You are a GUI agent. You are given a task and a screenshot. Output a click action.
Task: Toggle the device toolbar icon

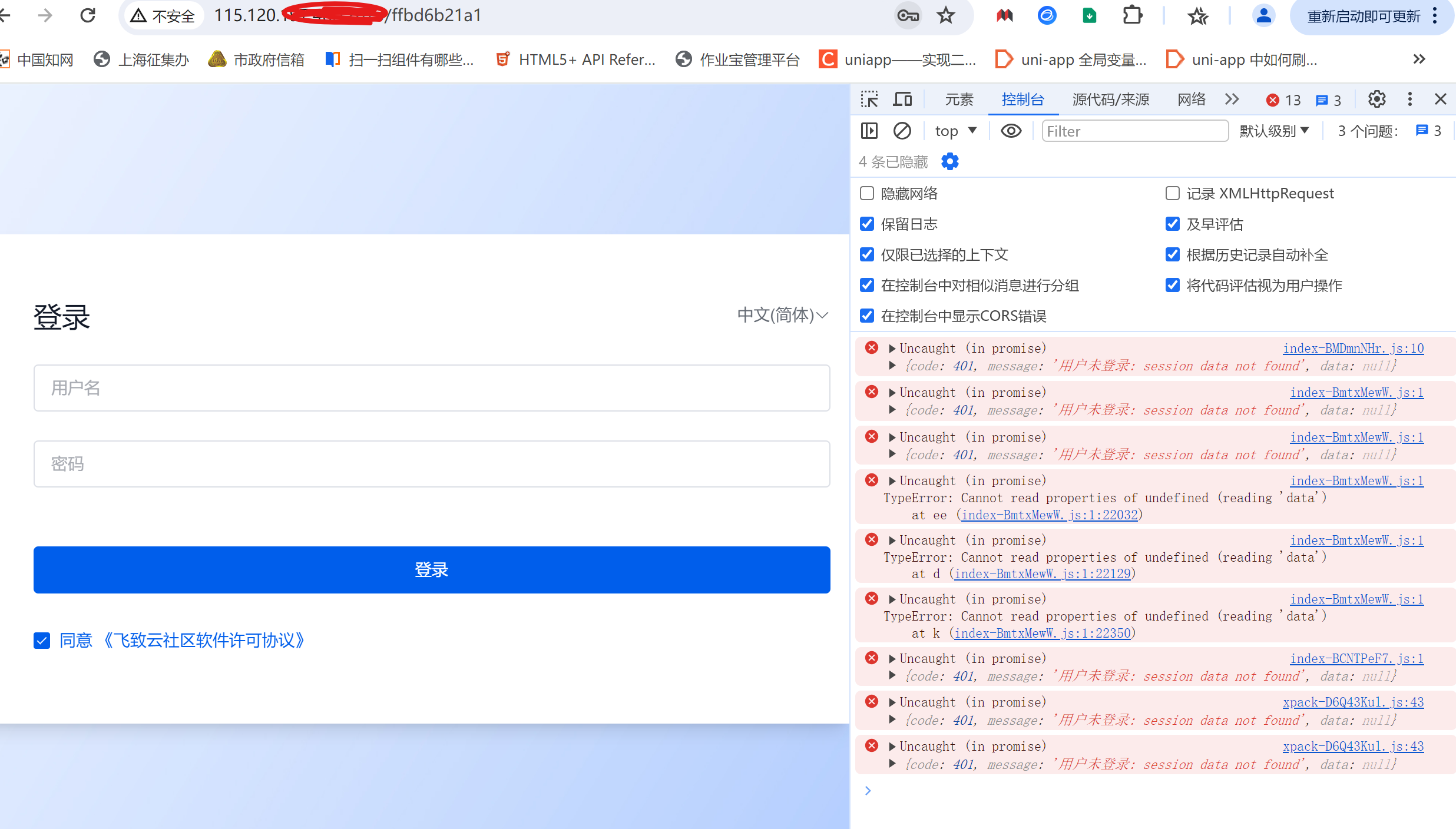[x=902, y=99]
